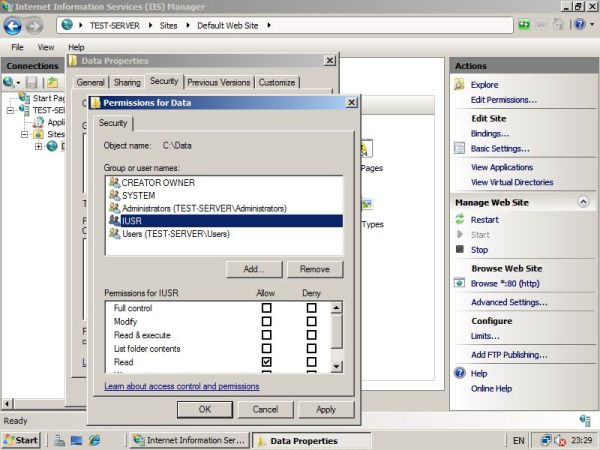Click the SYSTEM group users icon
600x450 pixels.
pos(114,195)
